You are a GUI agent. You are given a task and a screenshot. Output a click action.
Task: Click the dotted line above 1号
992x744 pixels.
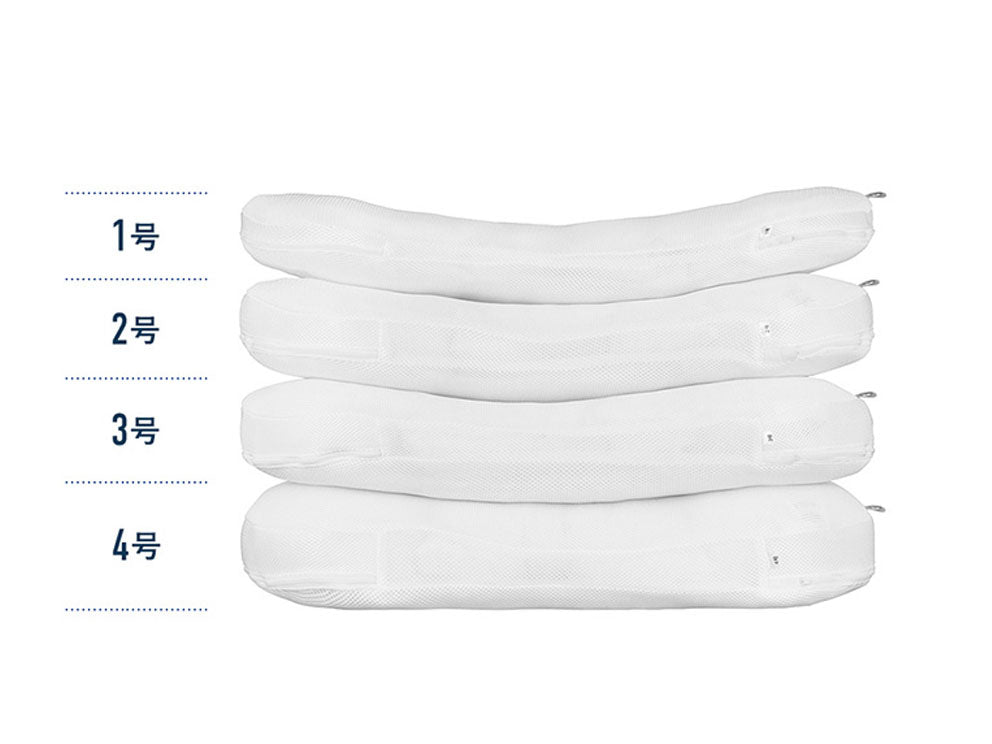pos(136,192)
